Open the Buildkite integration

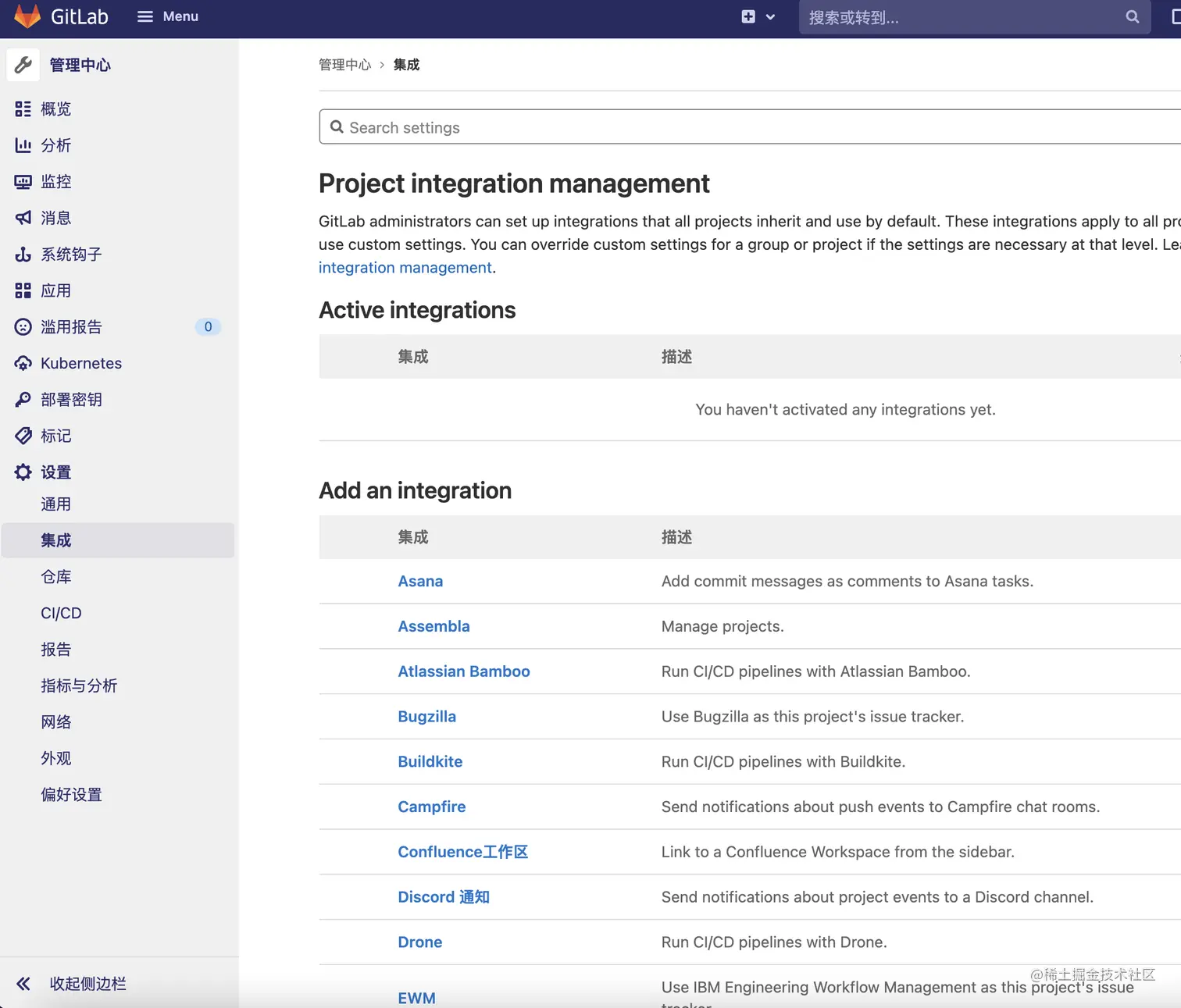pyautogui.click(x=430, y=761)
